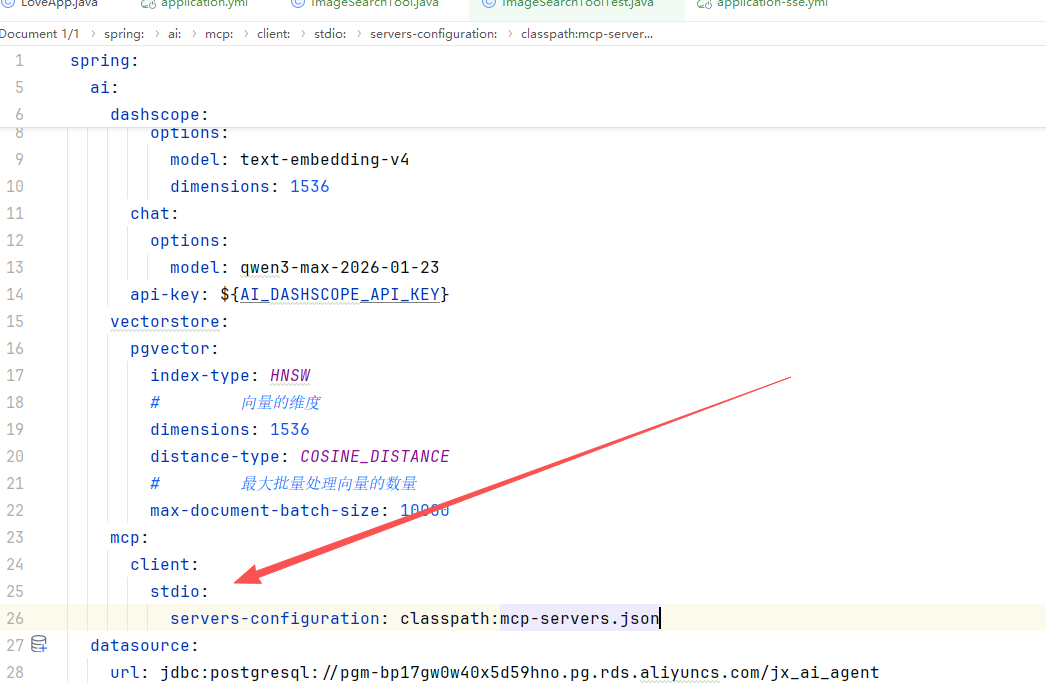This screenshot has height=683, width=1046.
Task: Select the 'servers-configuration:' breadcrumb
Action: 434,34
